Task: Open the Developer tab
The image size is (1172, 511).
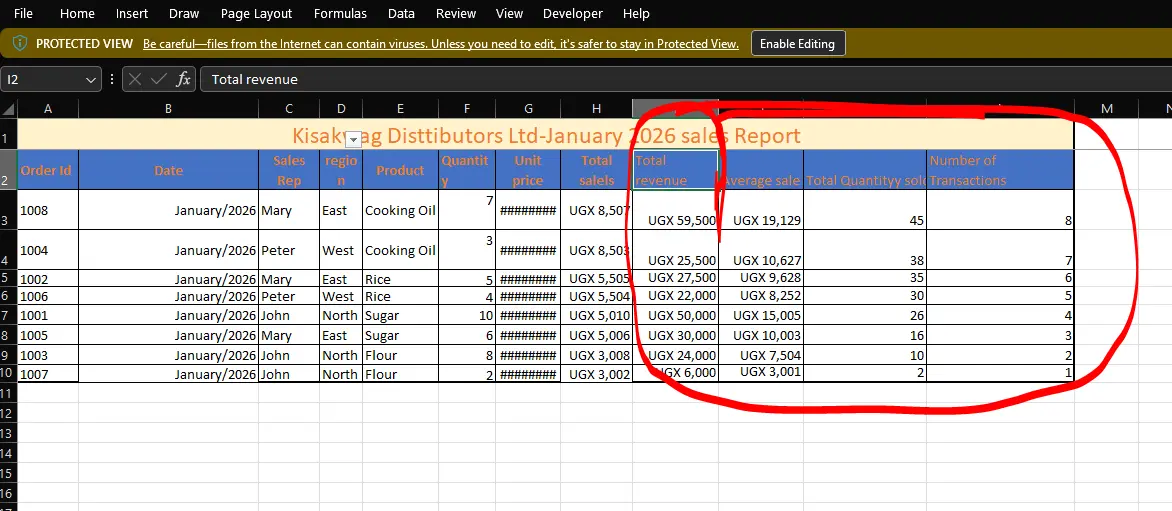Action: pos(573,13)
